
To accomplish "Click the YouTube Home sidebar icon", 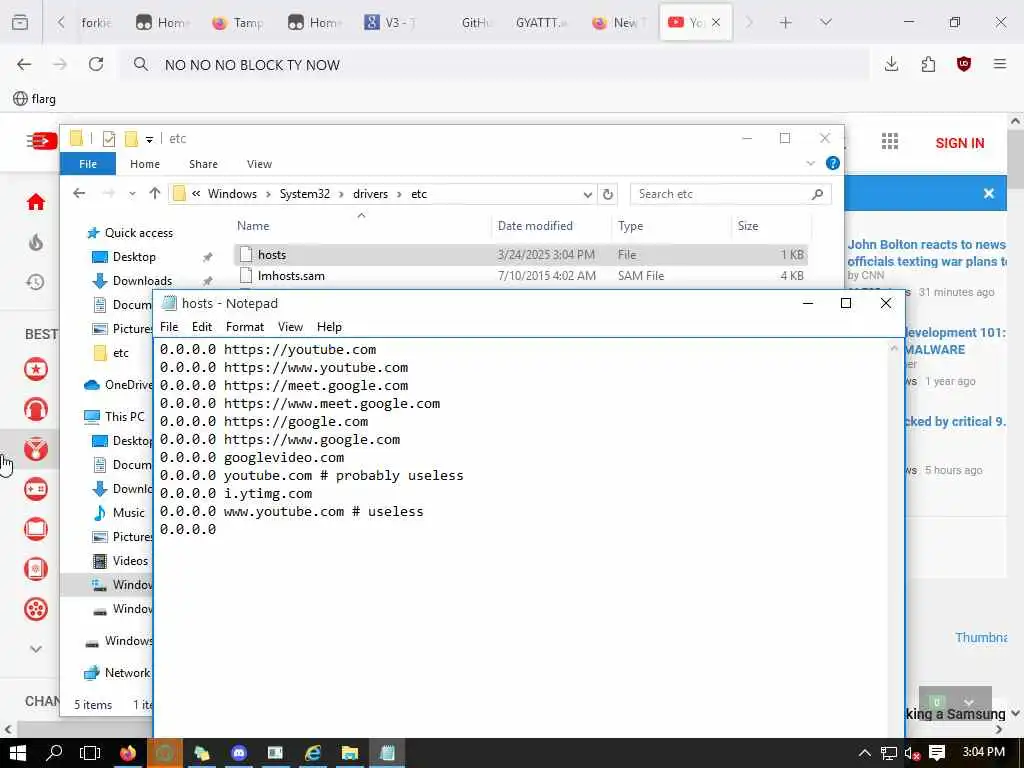I will click(36, 202).
